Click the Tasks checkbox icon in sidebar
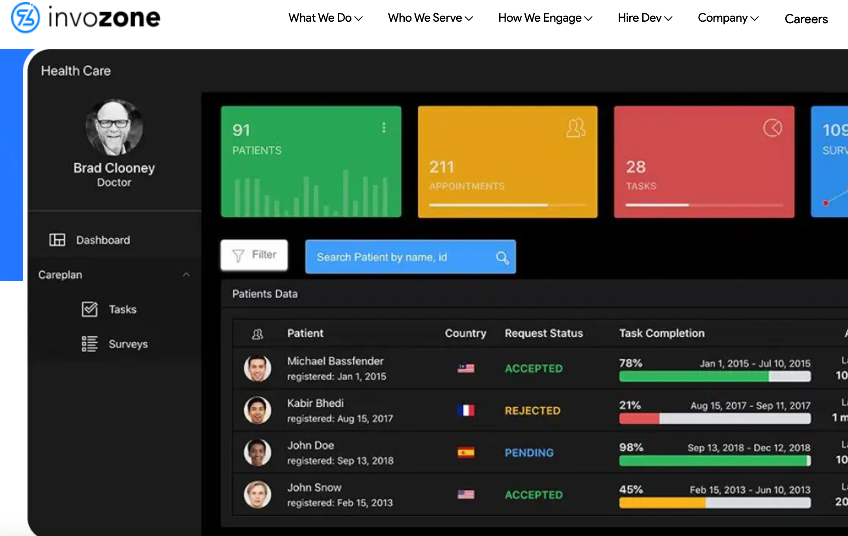The height and width of the screenshot is (536, 848). click(90, 309)
